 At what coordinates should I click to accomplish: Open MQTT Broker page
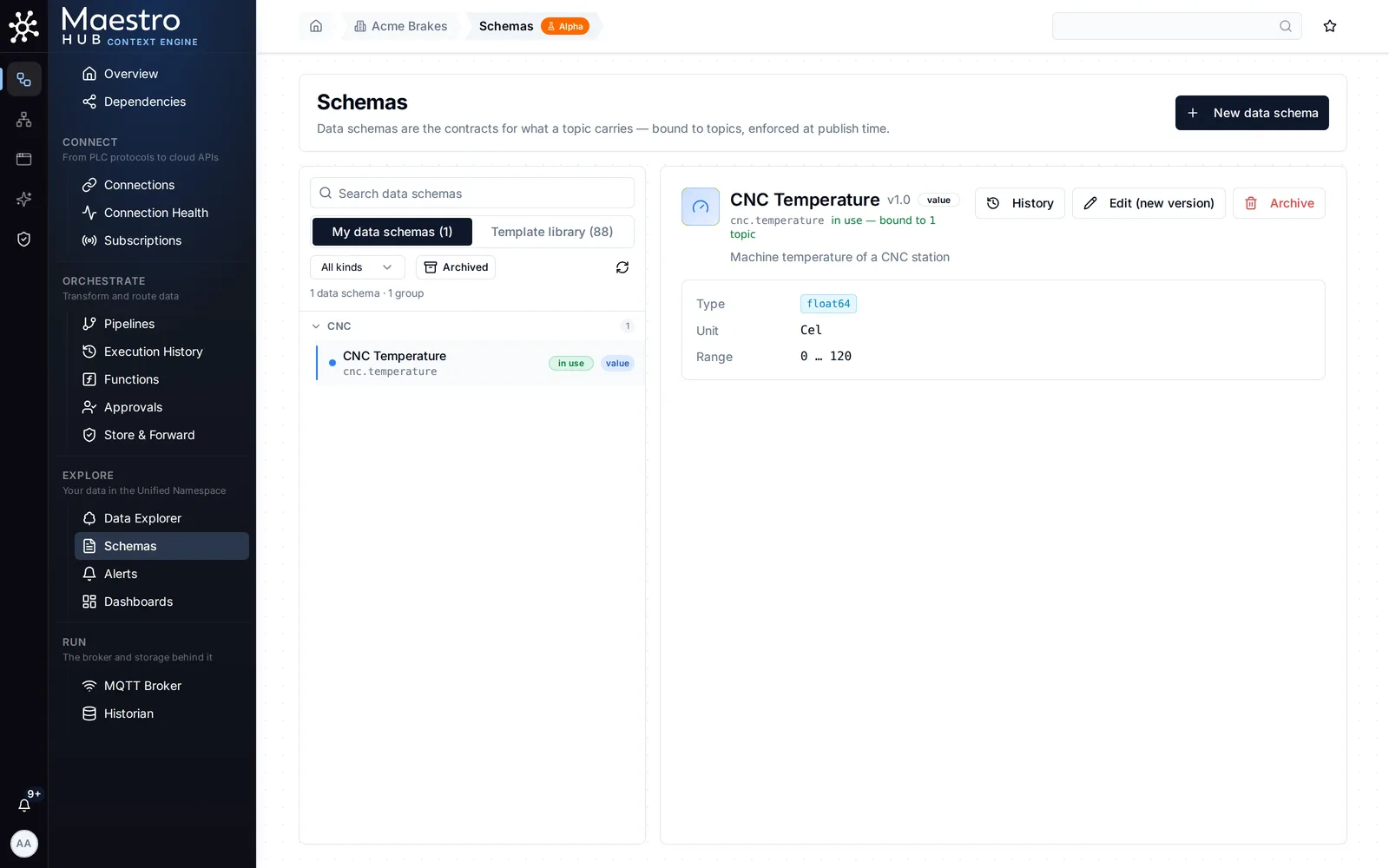click(161, 686)
